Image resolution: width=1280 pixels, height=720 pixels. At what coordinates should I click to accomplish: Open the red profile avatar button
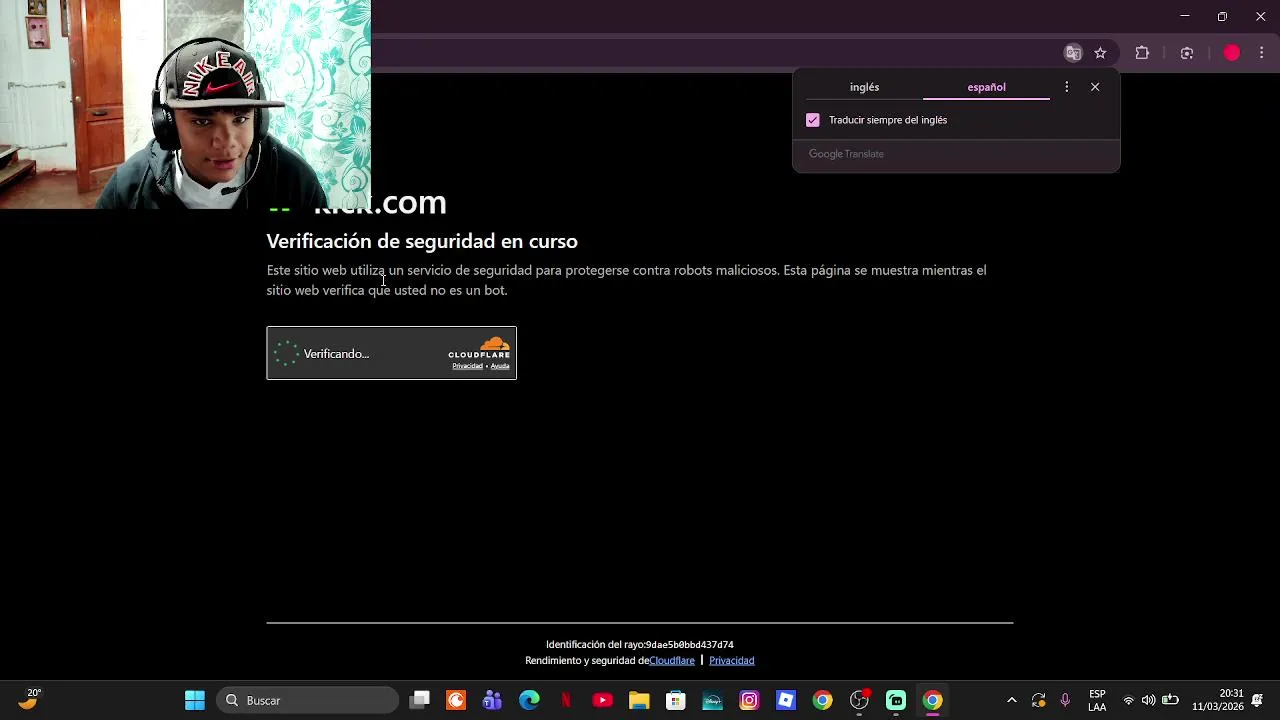click(x=1232, y=53)
